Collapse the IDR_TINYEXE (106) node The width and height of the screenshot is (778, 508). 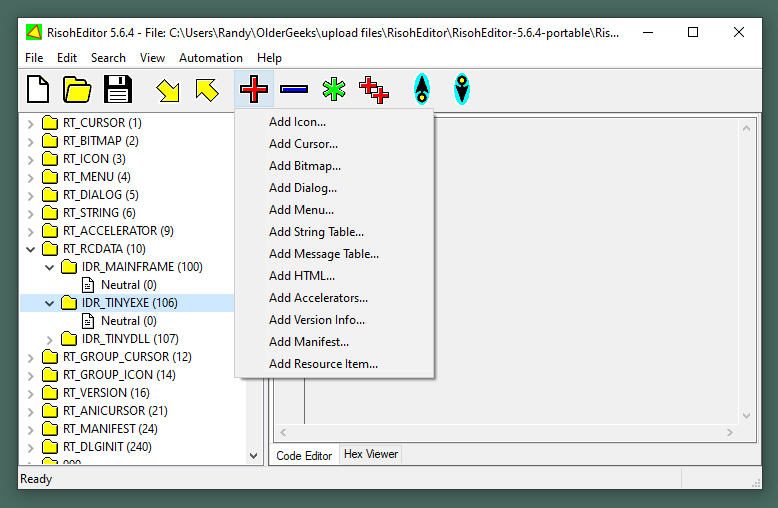click(x=49, y=303)
